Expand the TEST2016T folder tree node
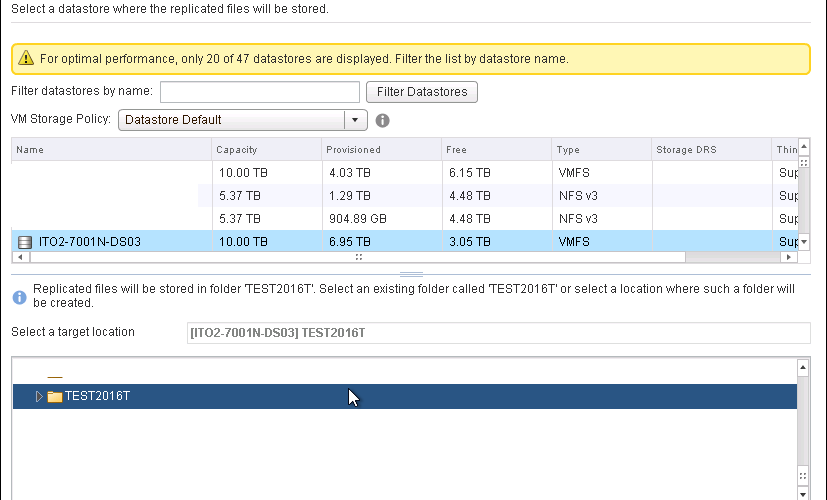 [39, 397]
